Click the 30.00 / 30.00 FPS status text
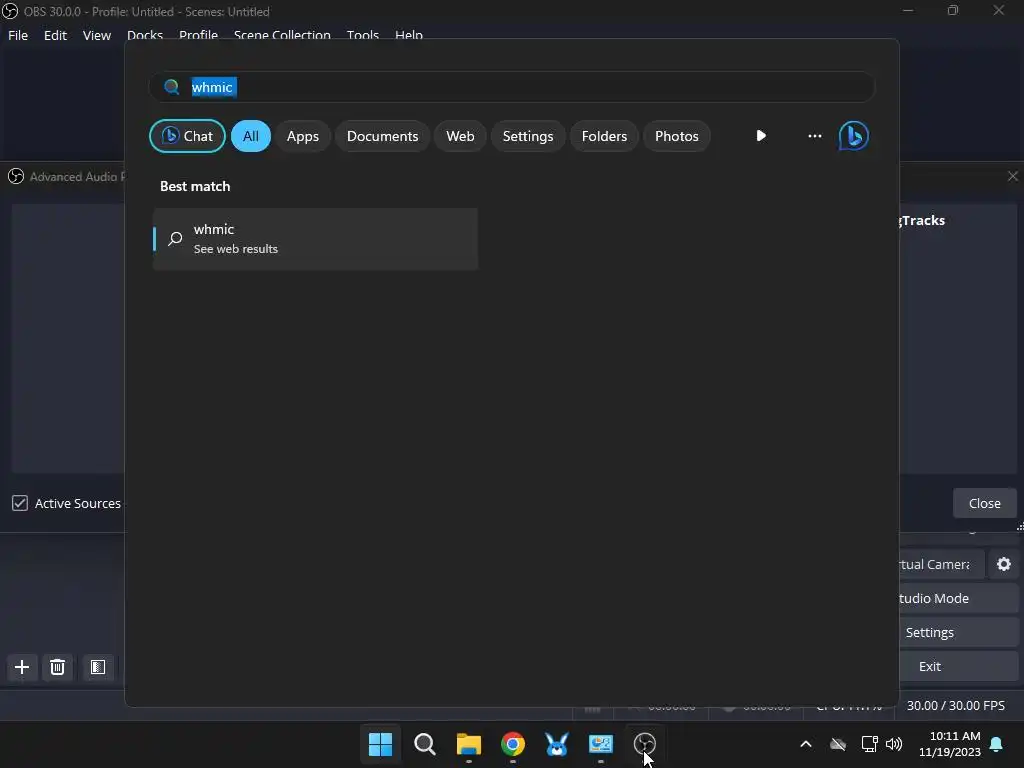Screen dimensions: 1024x768 coord(955,705)
